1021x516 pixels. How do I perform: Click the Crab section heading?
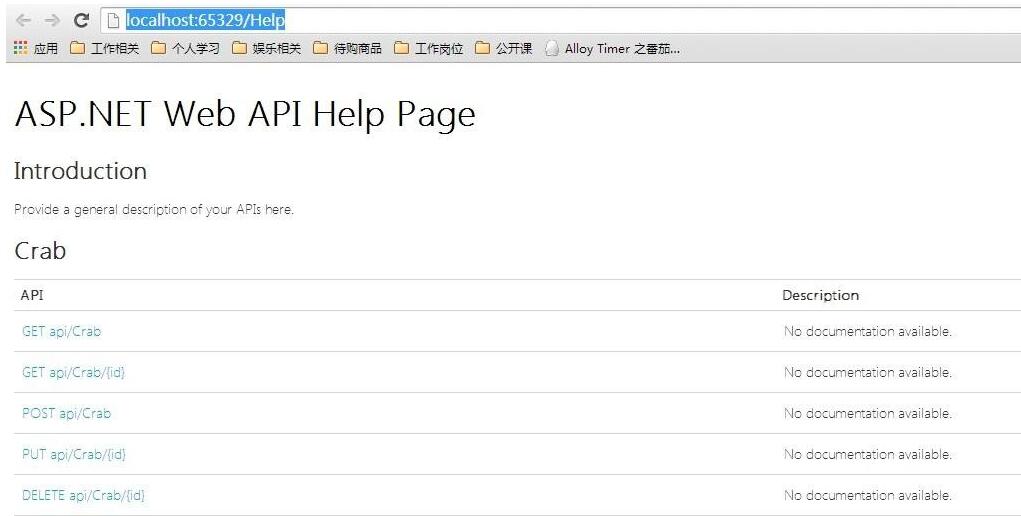[x=40, y=251]
